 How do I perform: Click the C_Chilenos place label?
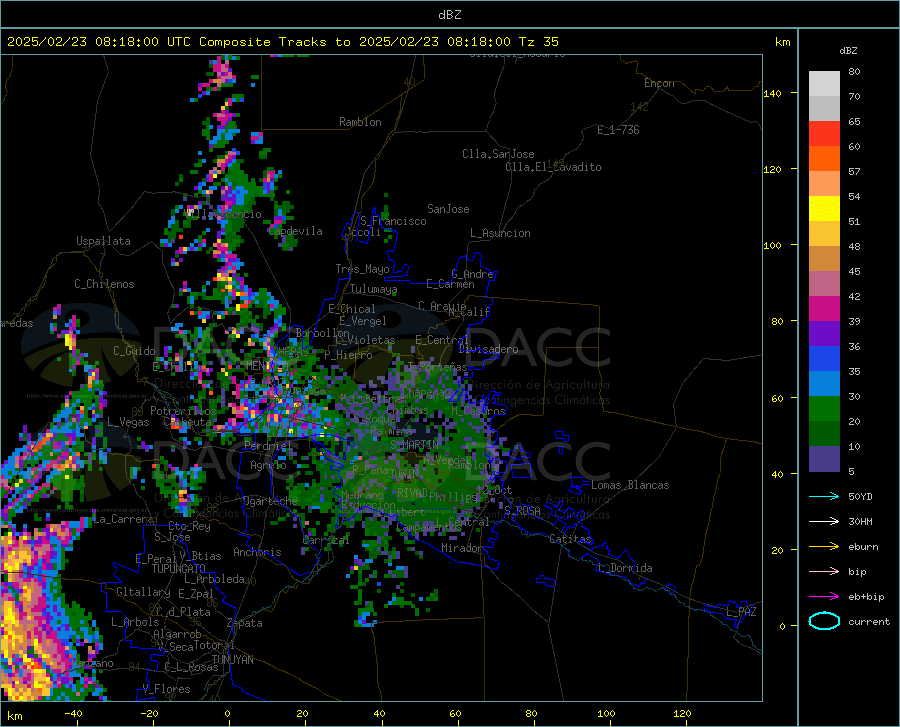point(104,284)
